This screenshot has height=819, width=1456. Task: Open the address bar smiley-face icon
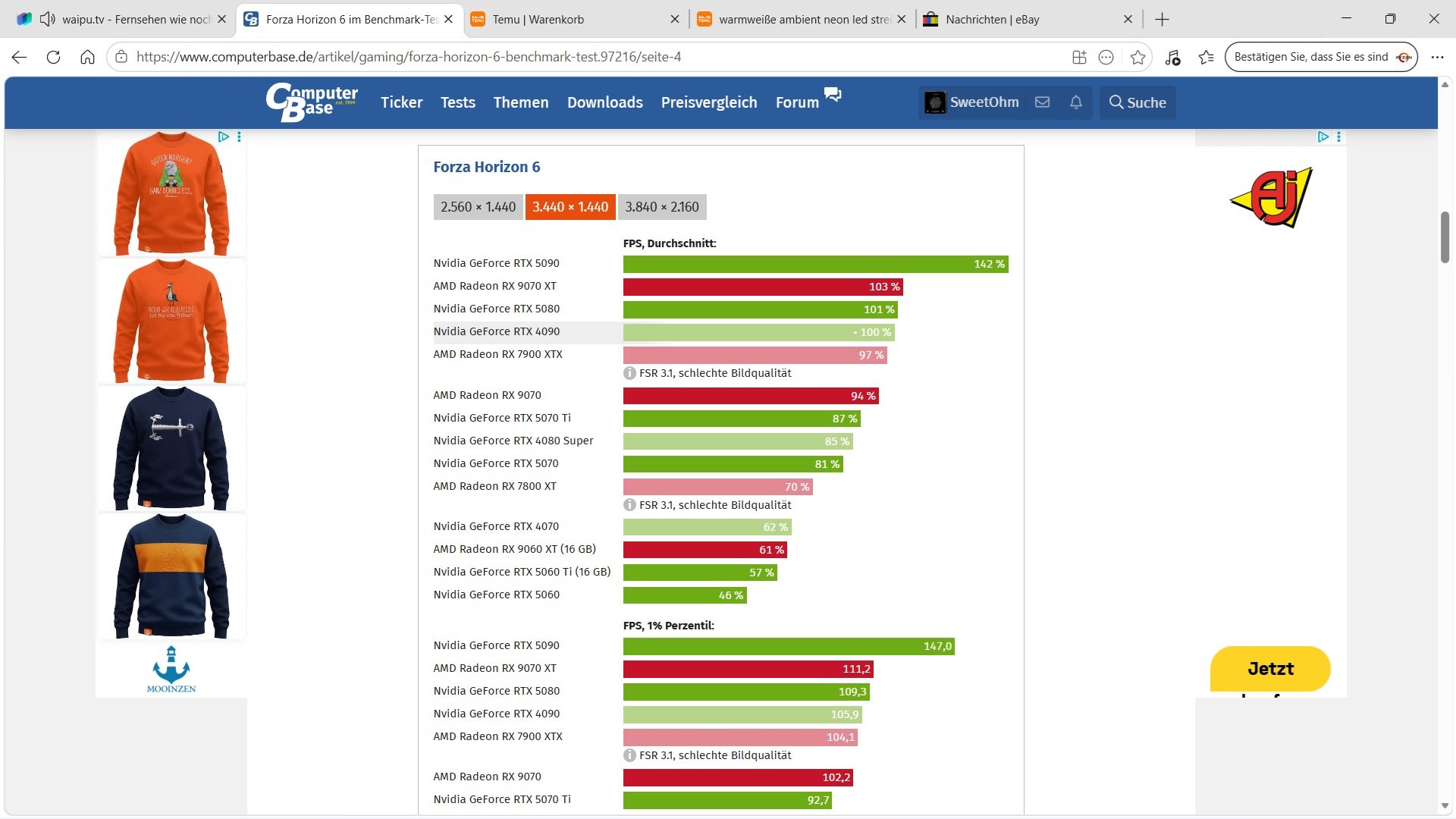tap(1106, 57)
